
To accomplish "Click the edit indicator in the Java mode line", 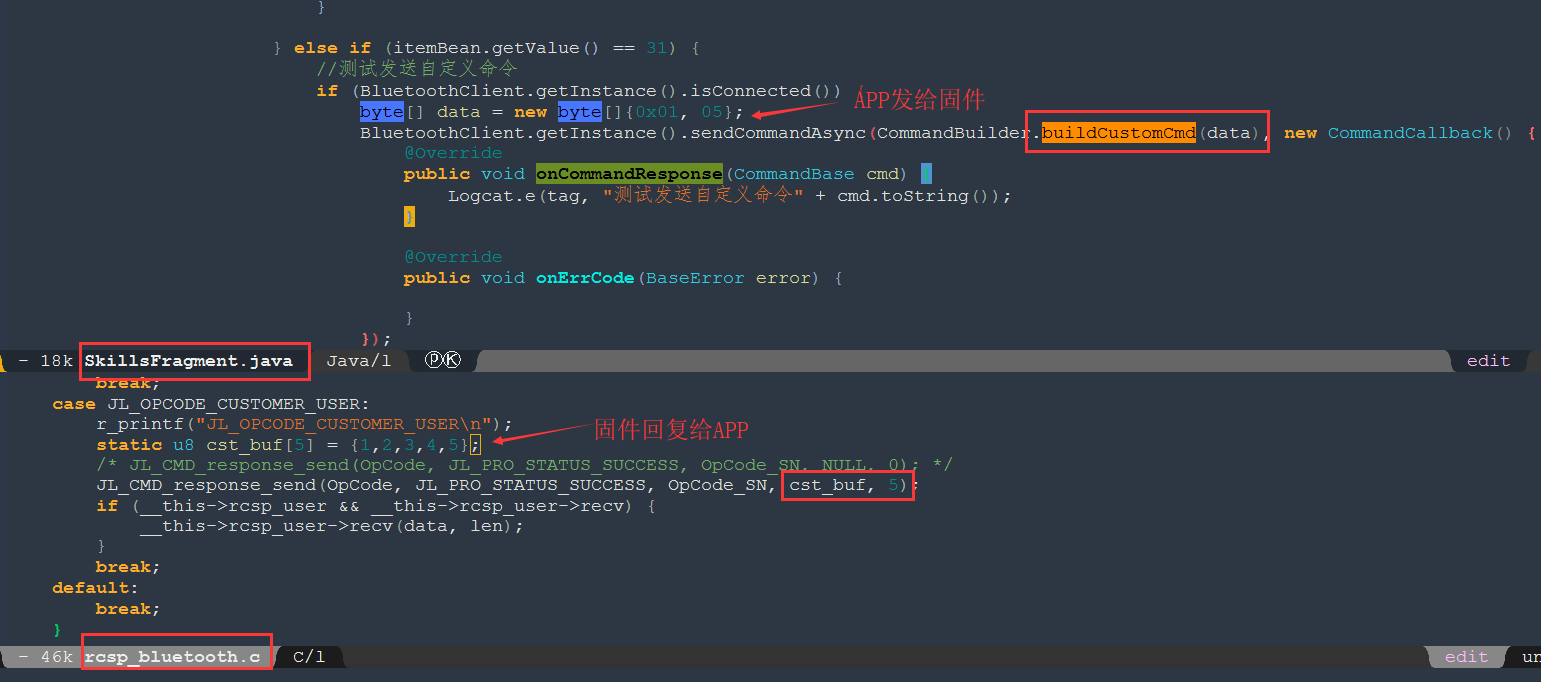I will (1488, 360).
